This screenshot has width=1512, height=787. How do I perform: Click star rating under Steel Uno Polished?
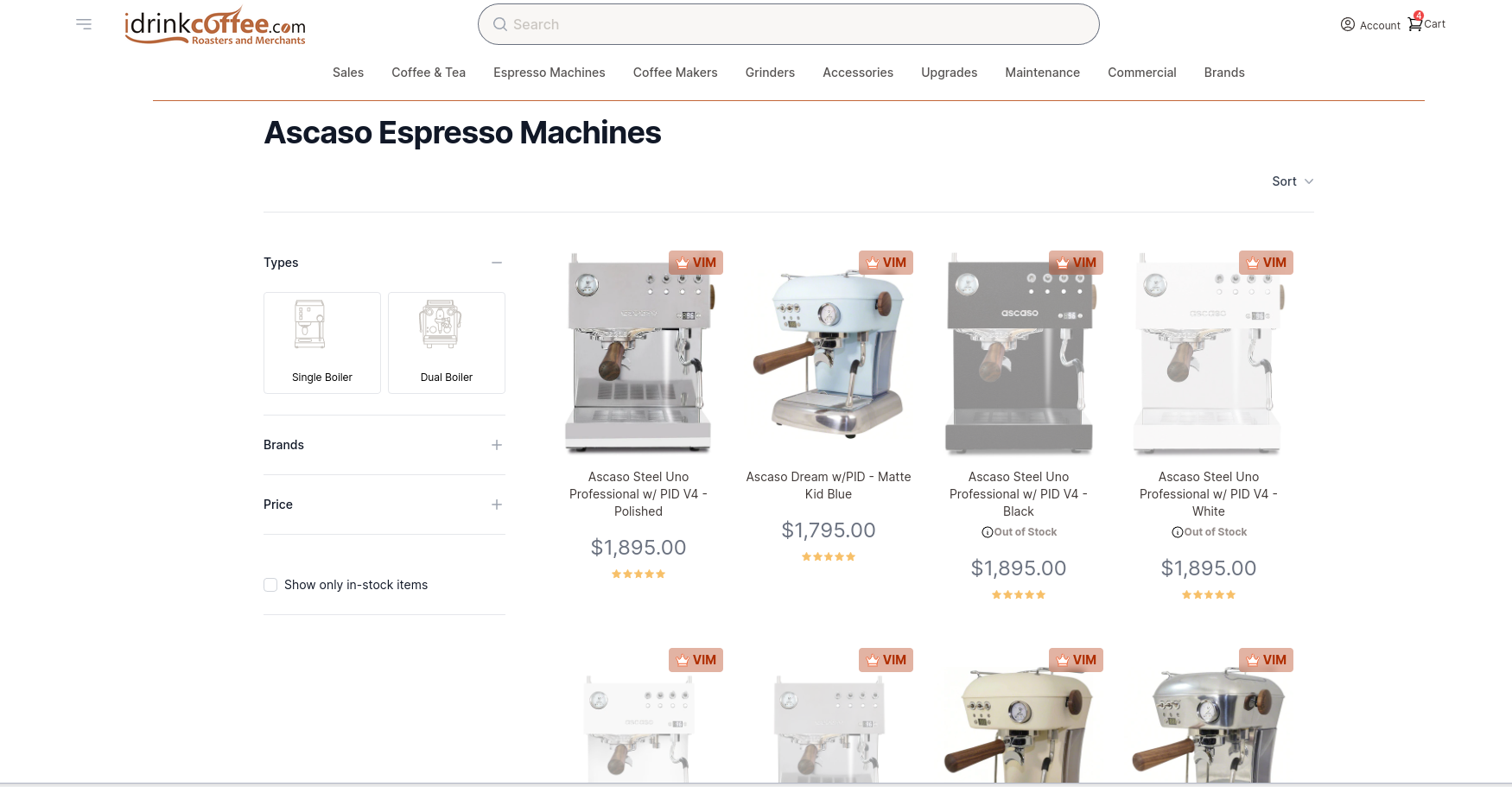coord(638,574)
